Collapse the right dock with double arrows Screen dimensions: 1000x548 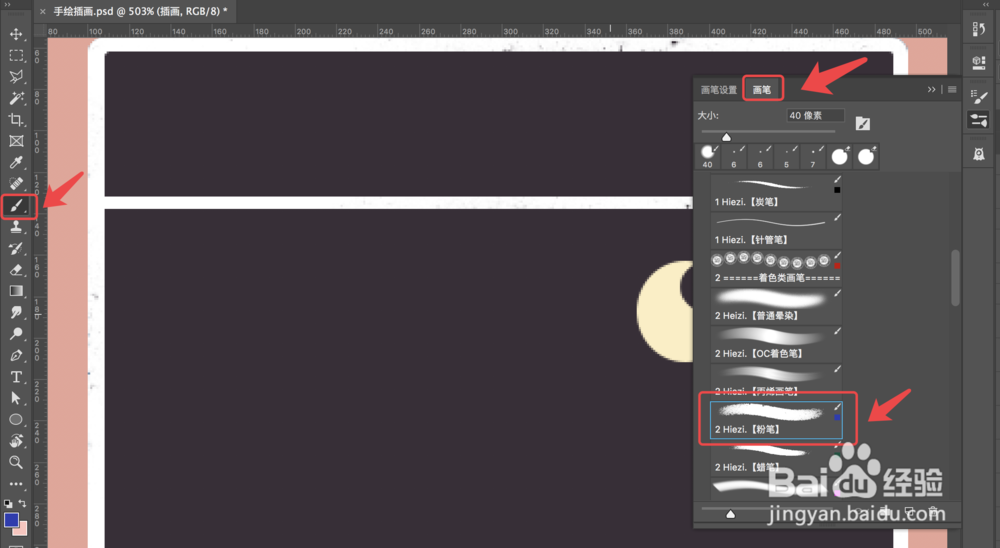pos(985,4)
